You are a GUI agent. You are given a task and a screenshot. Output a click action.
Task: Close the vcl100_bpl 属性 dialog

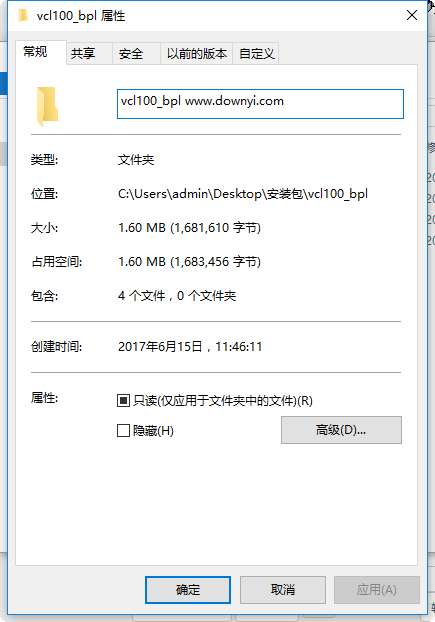click(x=412, y=15)
